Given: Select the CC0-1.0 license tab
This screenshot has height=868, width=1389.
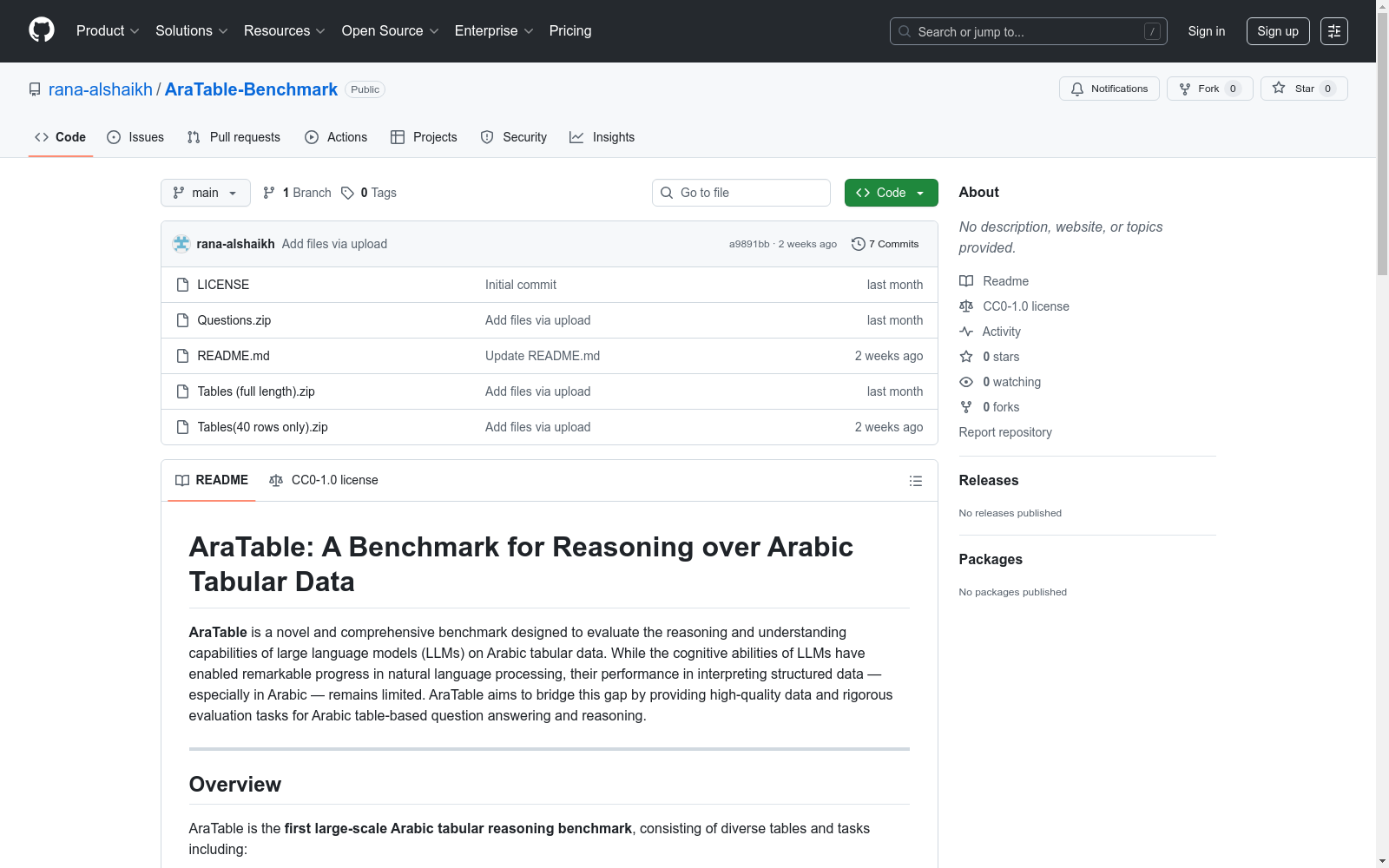Looking at the screenshot, I should coord(324,480).
